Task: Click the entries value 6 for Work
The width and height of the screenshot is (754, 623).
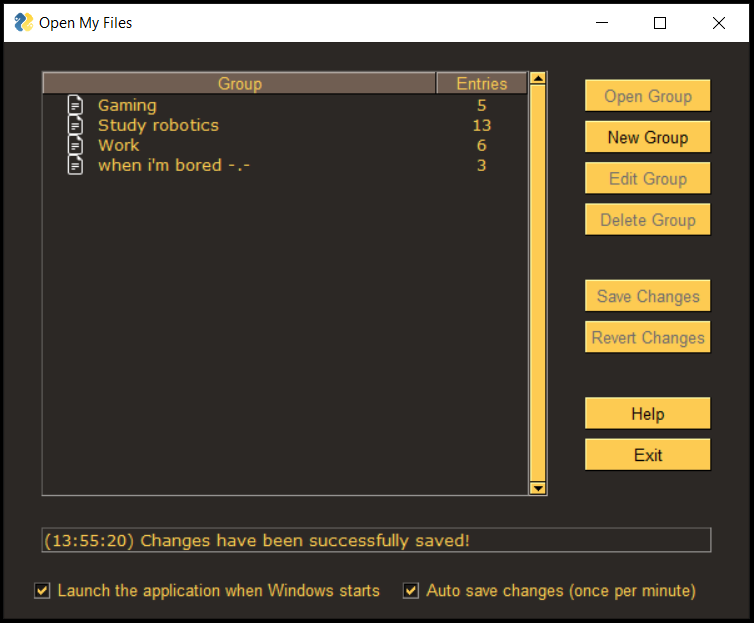Action: click(481, 145)
